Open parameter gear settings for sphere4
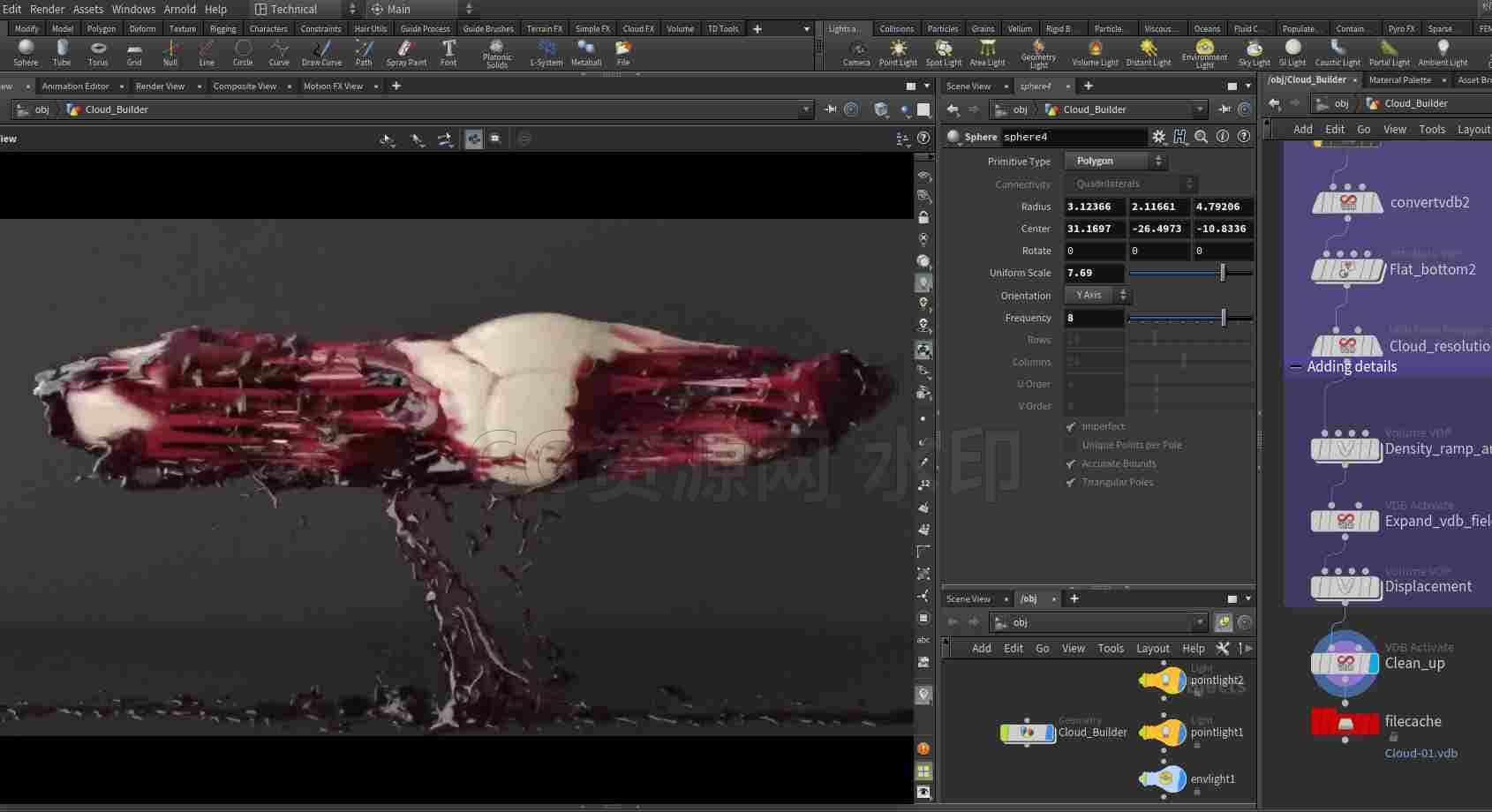Viewport: 1492px width, 812px height. 1158,137
